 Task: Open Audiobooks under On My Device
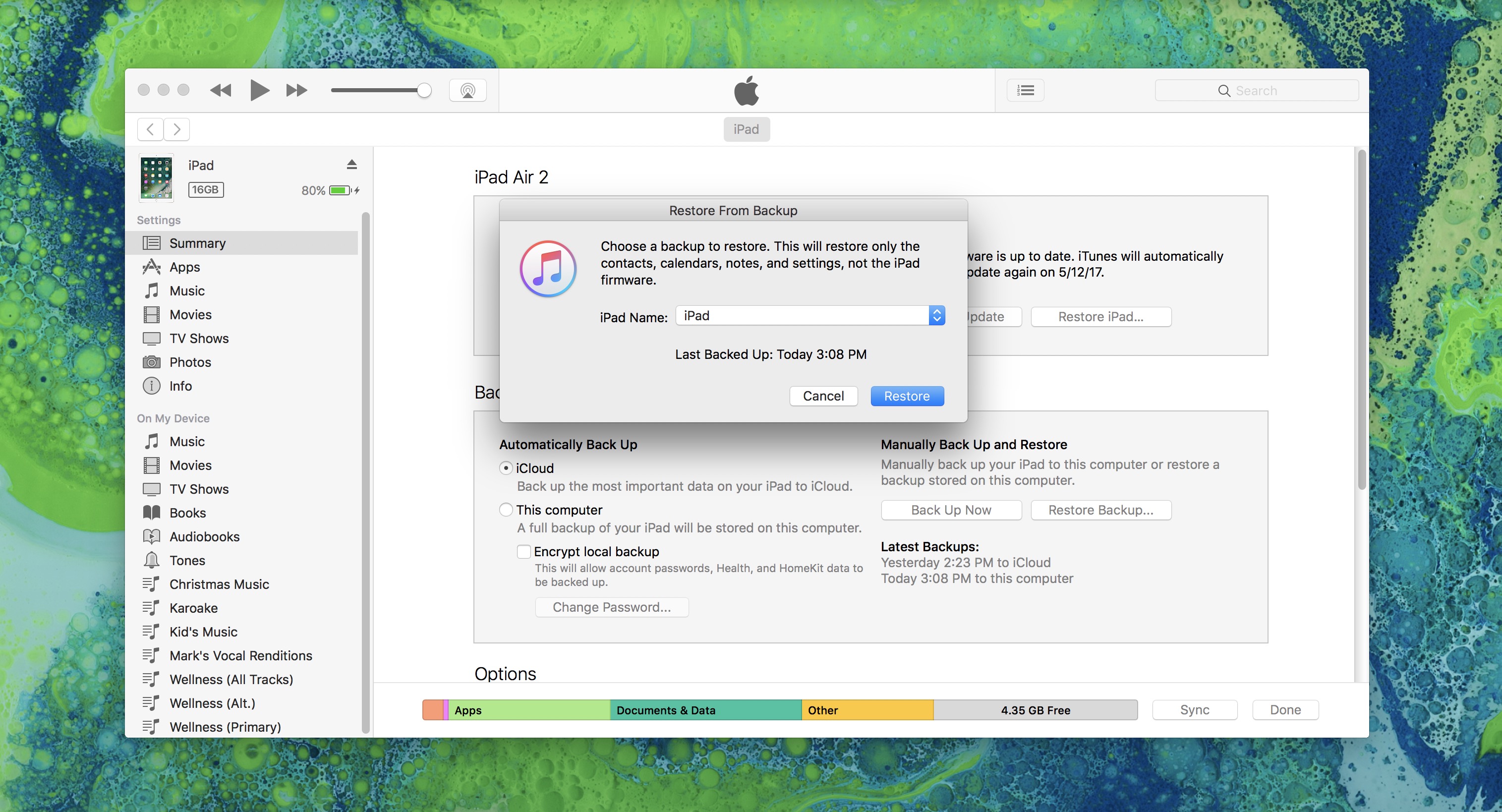point(204,536)
